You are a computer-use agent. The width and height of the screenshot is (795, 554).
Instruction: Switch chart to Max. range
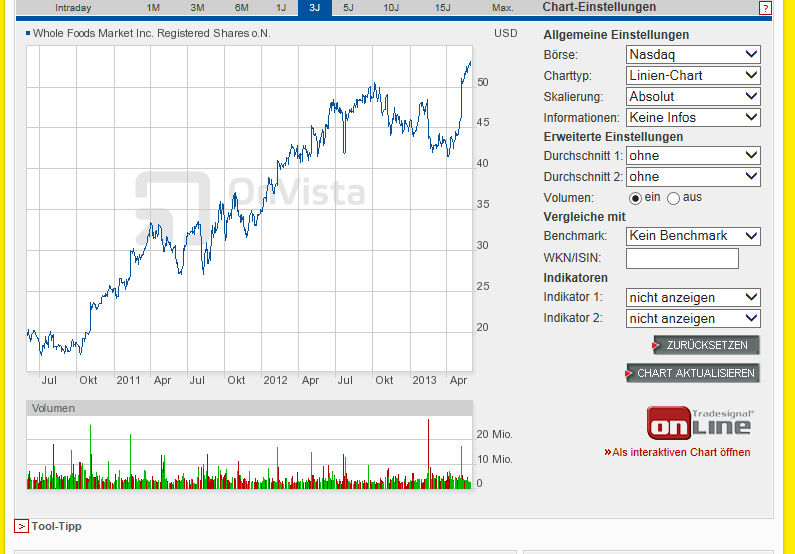[502, 8]
